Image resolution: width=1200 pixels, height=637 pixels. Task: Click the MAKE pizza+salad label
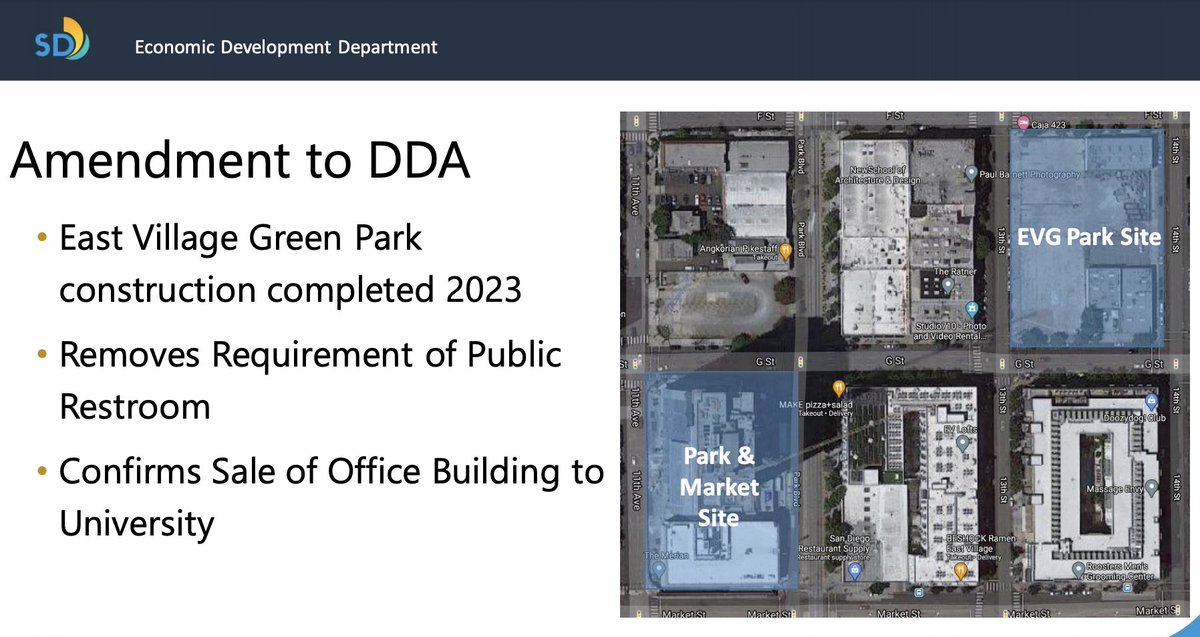815,404
